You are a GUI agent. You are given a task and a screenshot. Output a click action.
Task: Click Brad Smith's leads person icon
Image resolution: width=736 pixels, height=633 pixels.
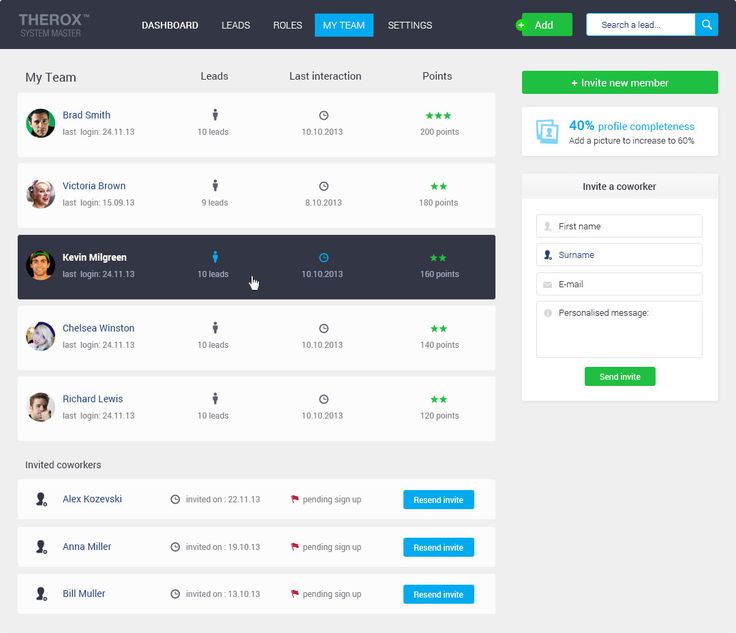coord(215,114)
